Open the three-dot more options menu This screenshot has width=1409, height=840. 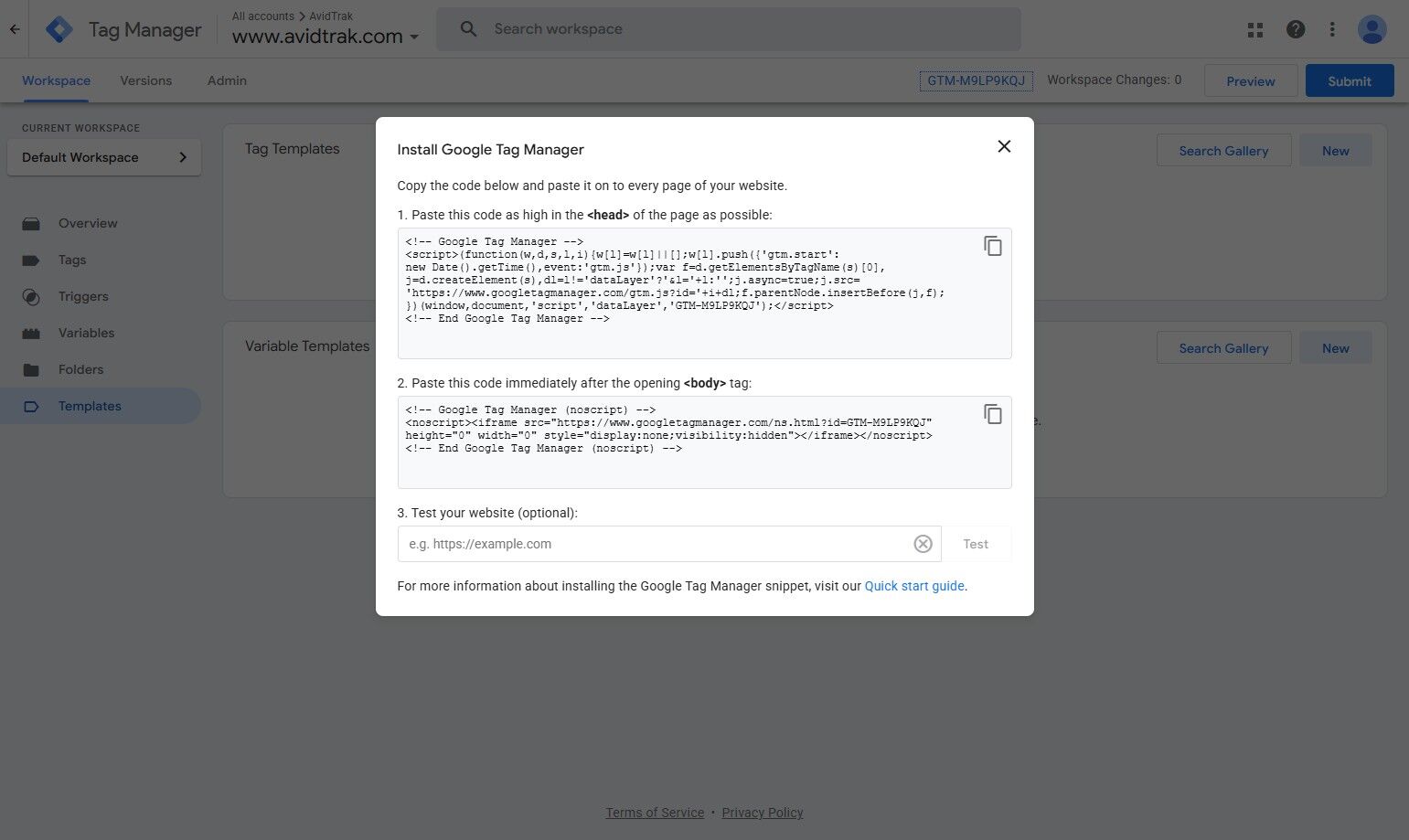point(1332,29)
